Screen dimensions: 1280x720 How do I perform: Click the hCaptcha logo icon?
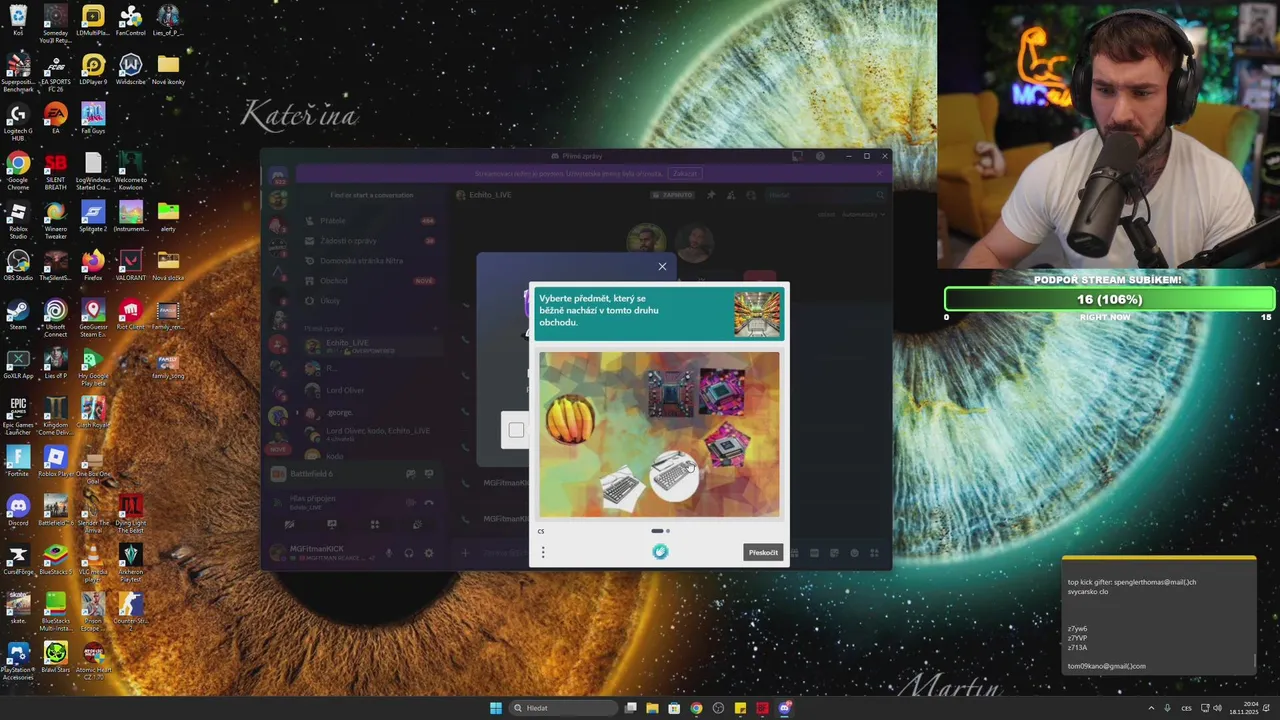click(660, 552)
